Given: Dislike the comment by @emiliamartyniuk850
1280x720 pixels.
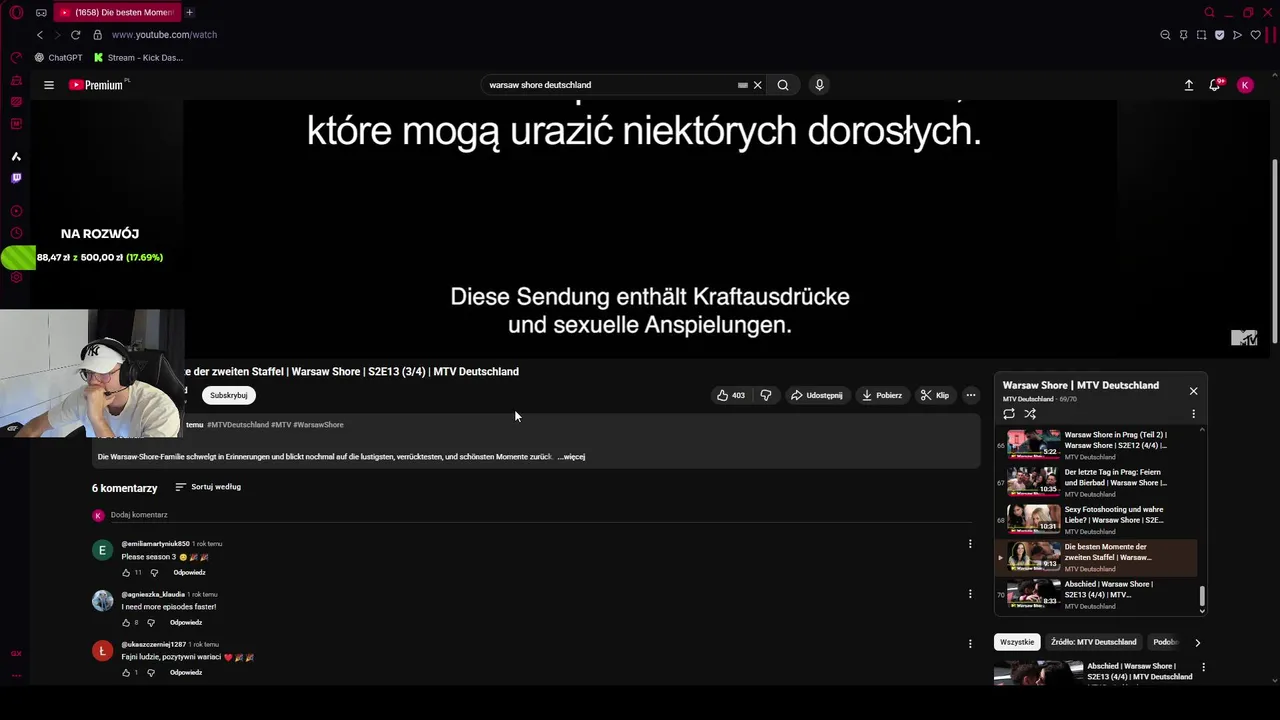Looking at the screenshot, I should coord(154,573).
